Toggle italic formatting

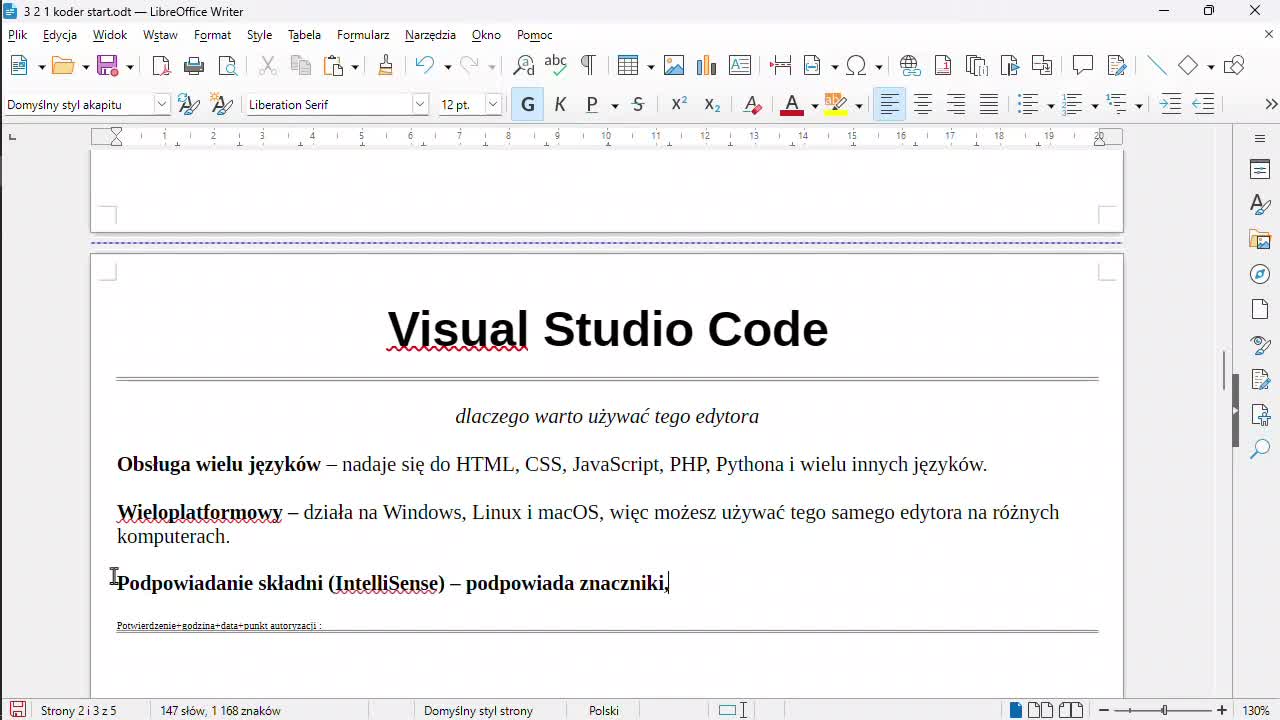click(560, 104)
